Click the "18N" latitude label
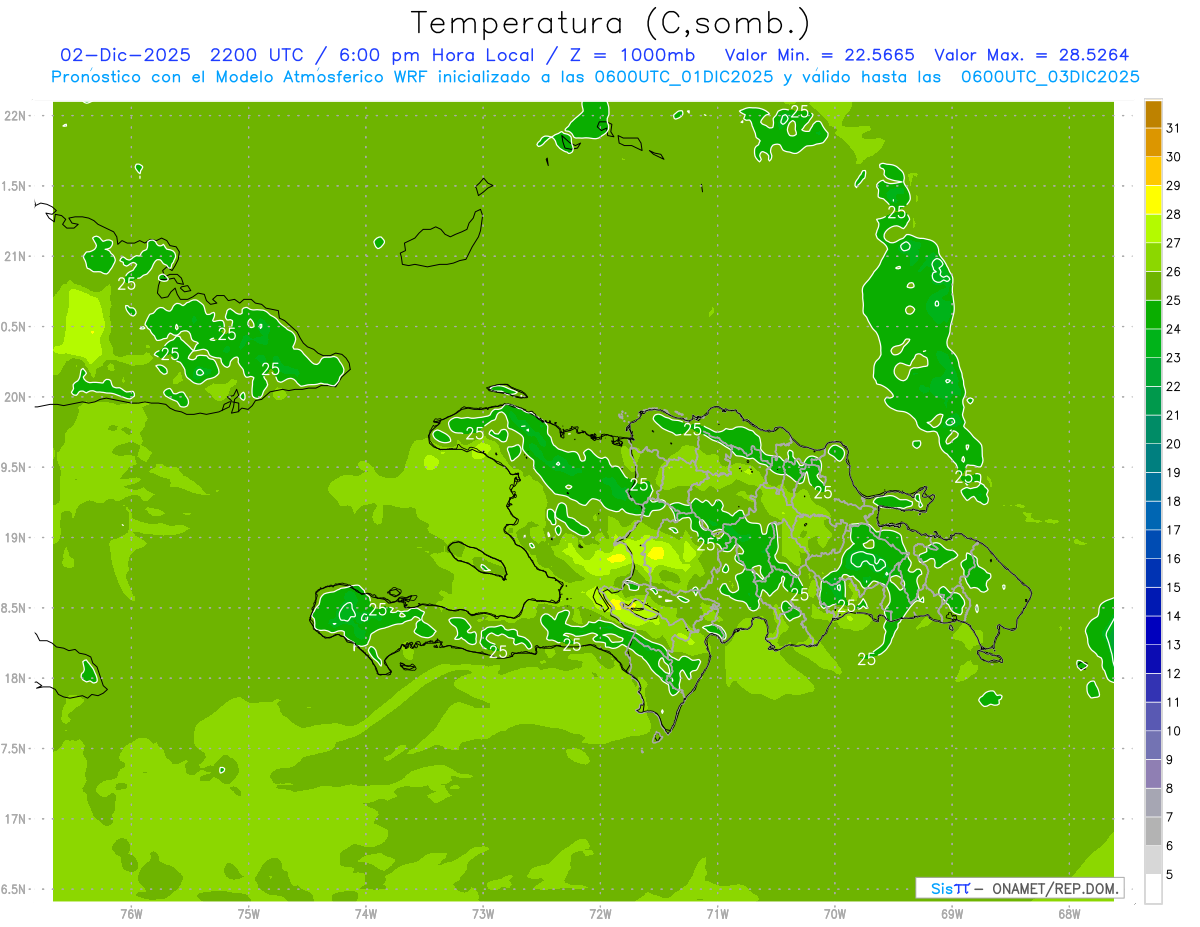This screenshot has height=927, width=1200. pyautogui.click(x=16, y=678)
